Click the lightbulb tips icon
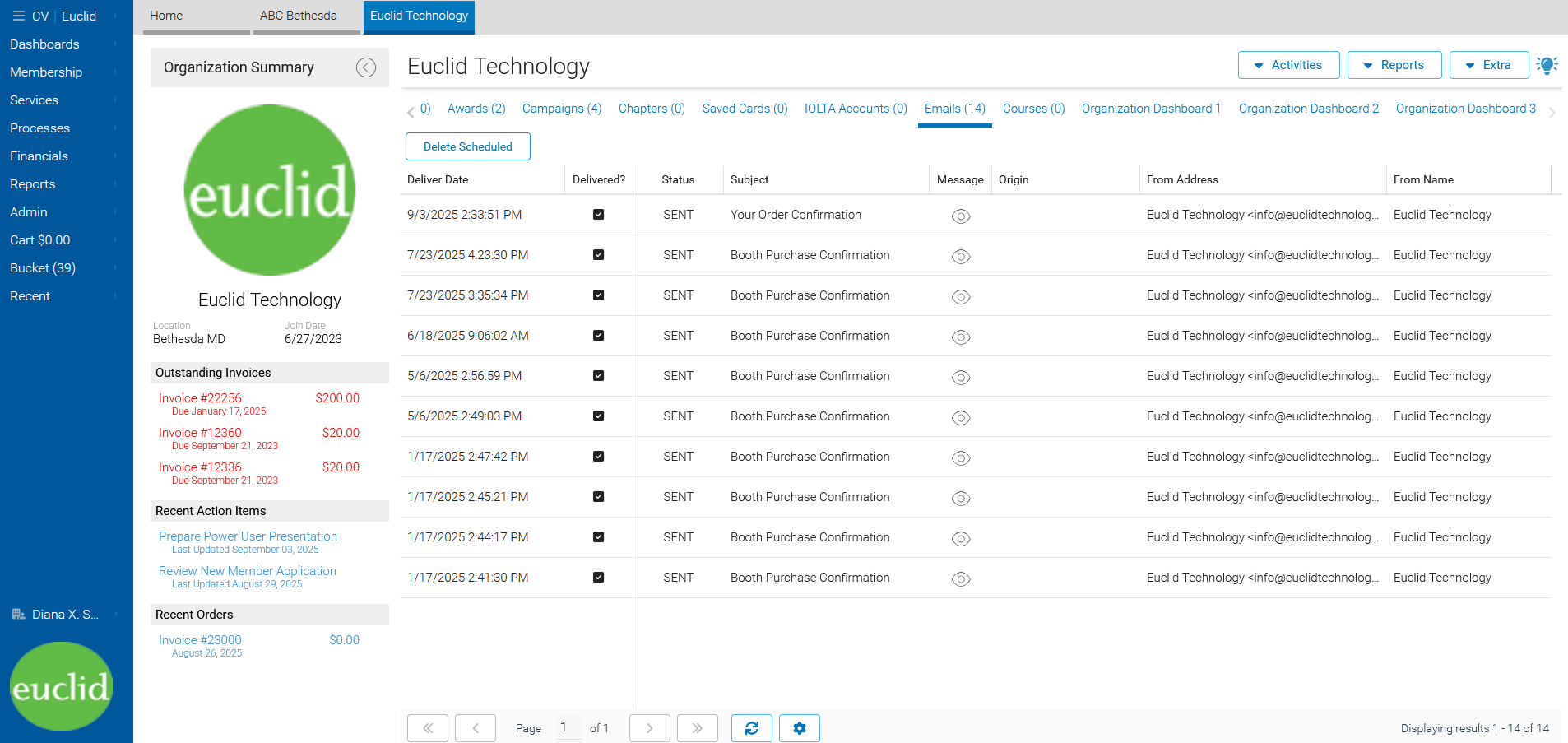Screen dimensions: 1568x743 point(1547,65)
